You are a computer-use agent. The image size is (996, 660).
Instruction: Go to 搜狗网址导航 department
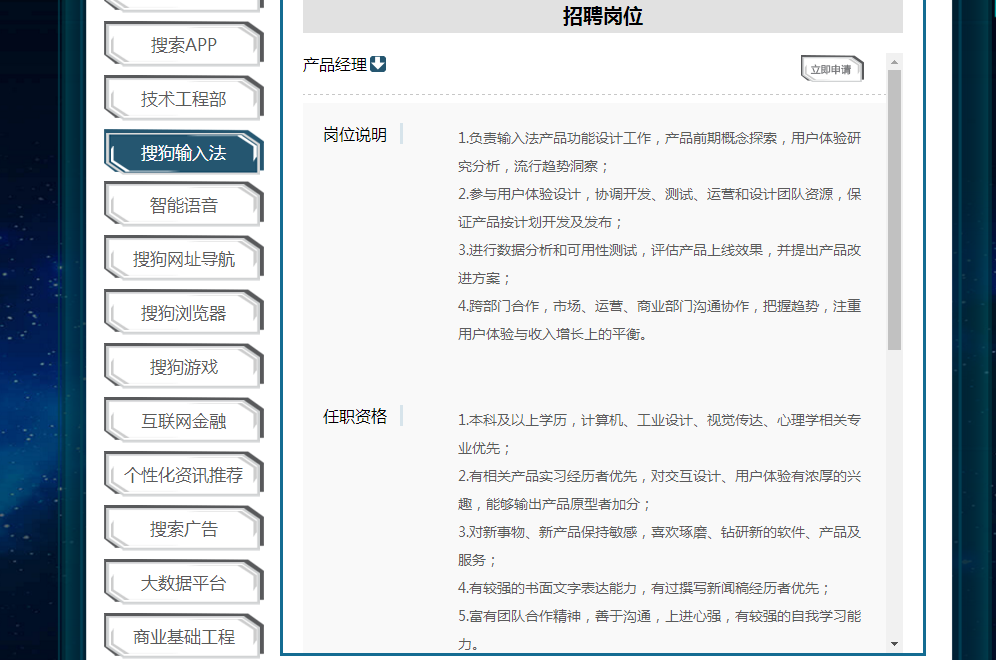click(x=184, y=259)
